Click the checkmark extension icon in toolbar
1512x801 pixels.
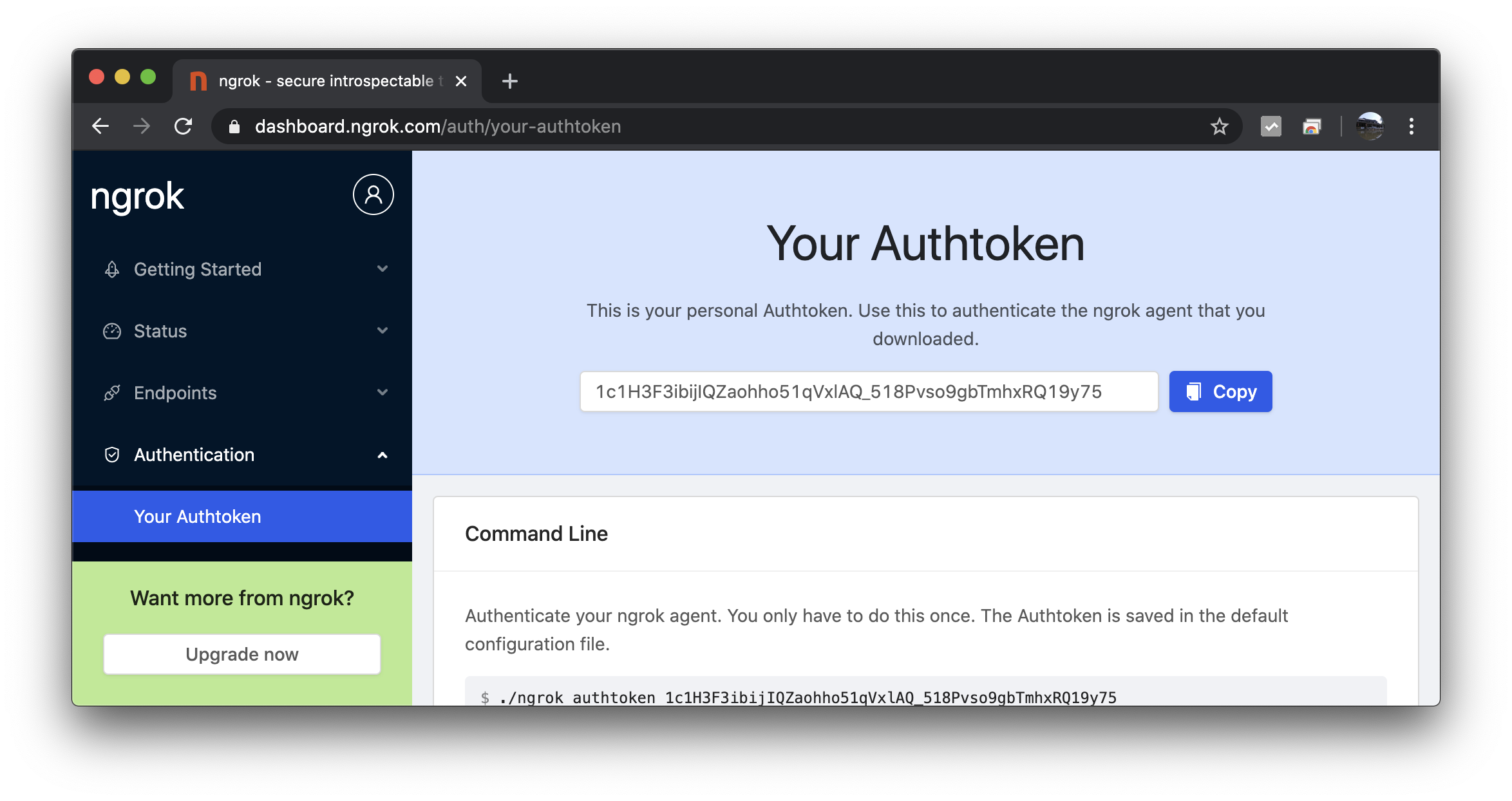pyautogui.click(x=1271, y=126)
